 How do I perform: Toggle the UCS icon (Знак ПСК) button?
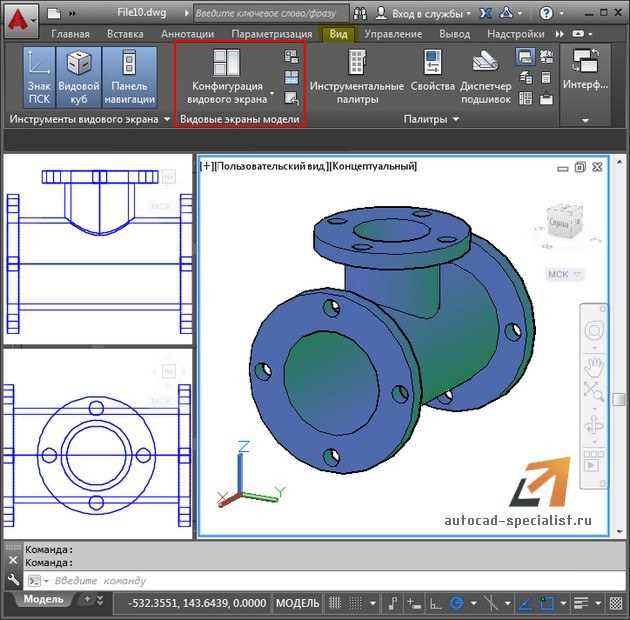pos(39,78)
